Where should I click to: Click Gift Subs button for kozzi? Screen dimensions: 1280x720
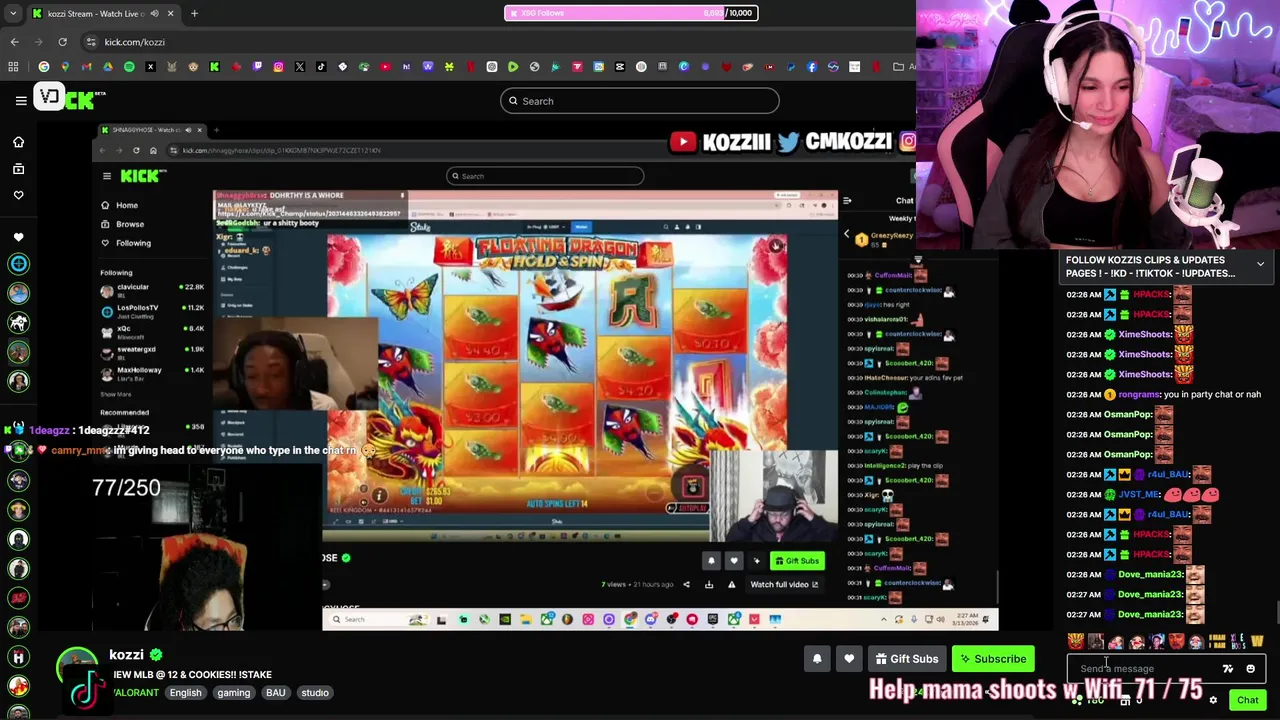point(907,659)
